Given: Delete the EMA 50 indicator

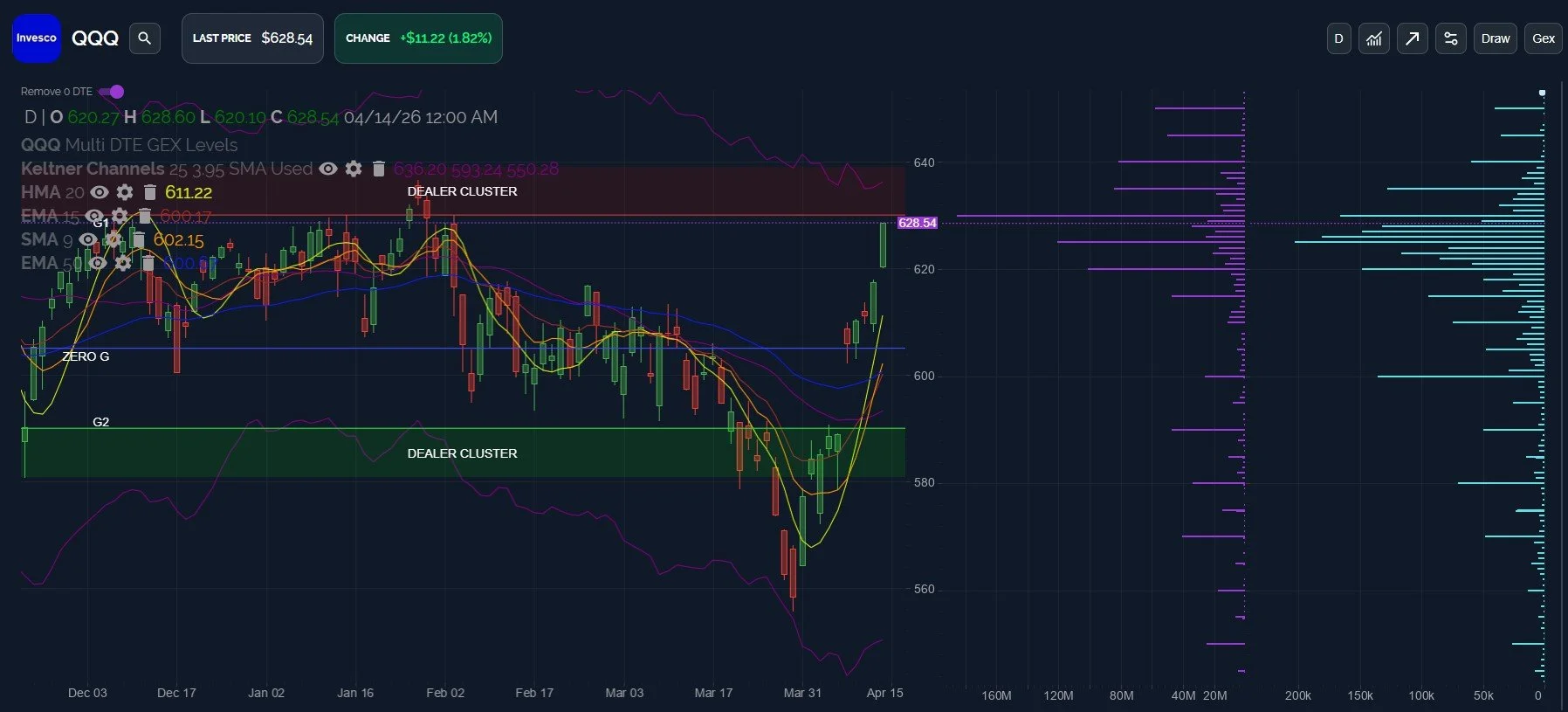Looking at the screenshot, I should [x=148, y=263].
